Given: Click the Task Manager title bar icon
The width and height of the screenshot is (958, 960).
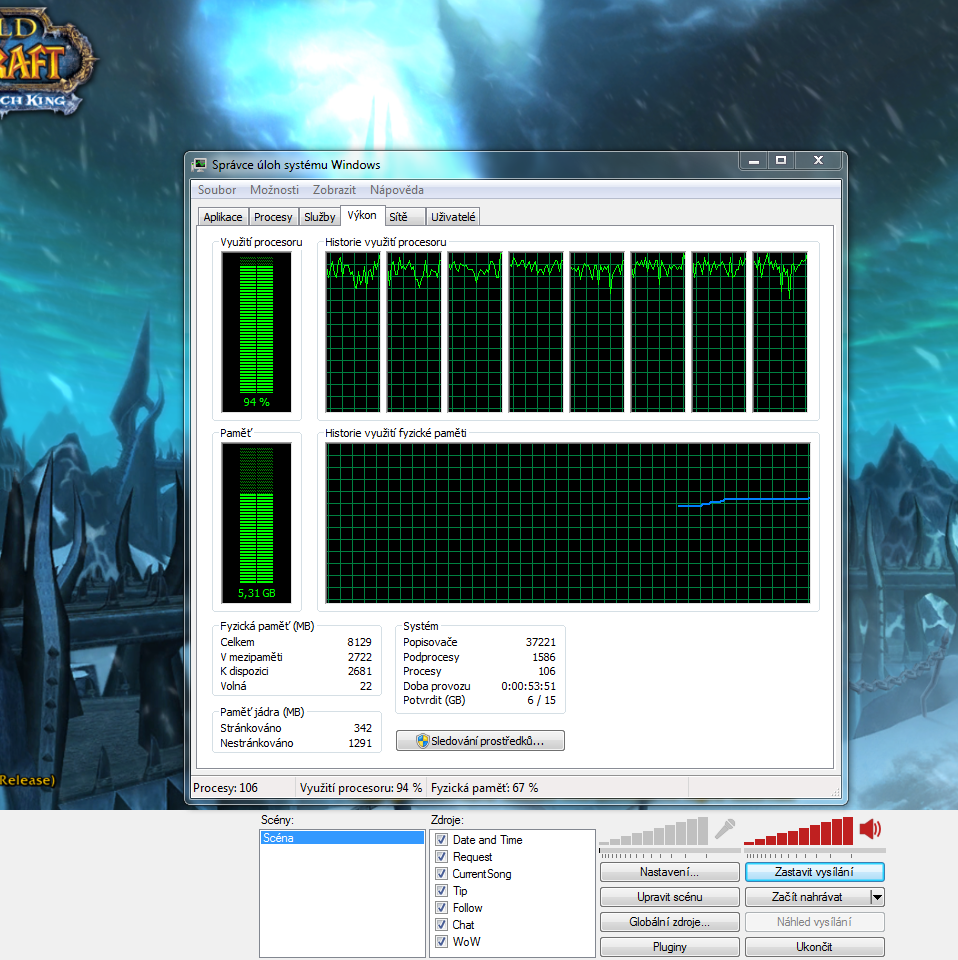Looking at the screenshot, I should coord(199,165).
